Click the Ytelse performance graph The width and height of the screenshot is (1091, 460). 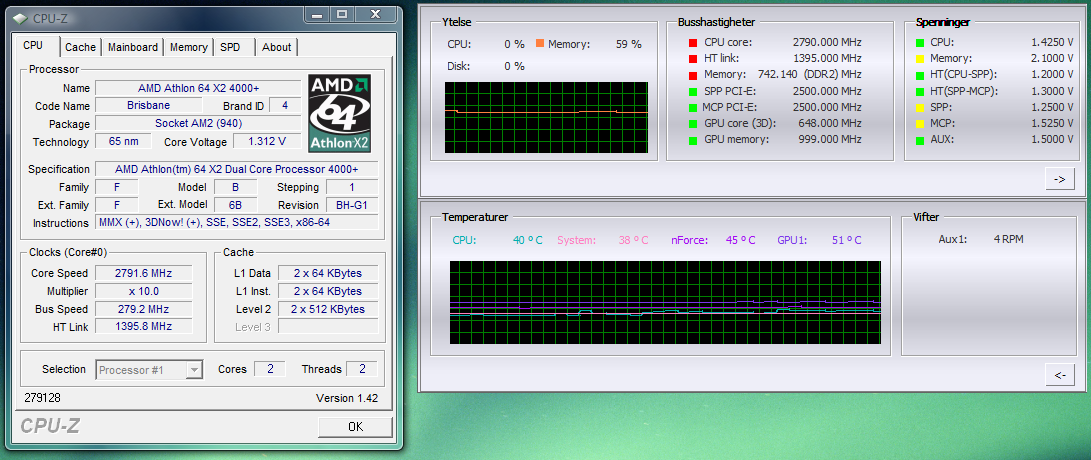point(546,118)
